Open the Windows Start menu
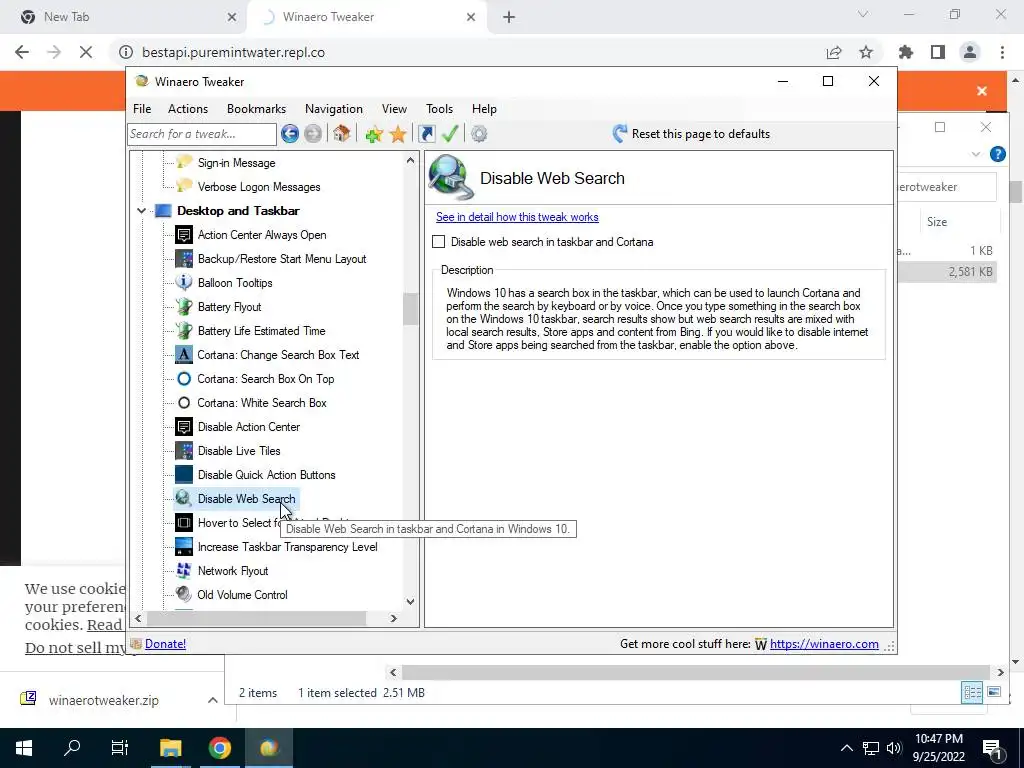 click(24, 748)
